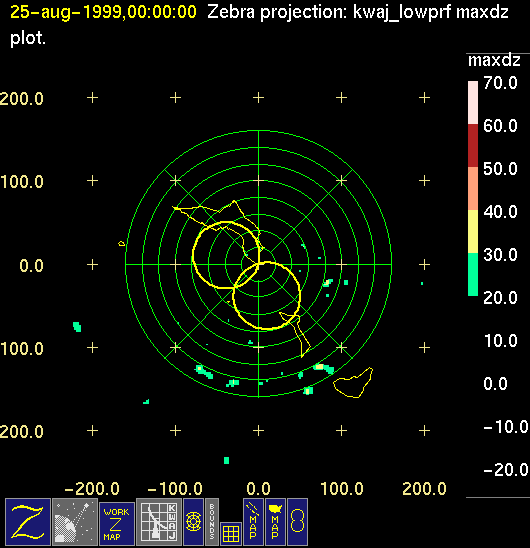Click the BOUNDS icon
The width and height of the screenshot is (530, 548).
click(212, 522)
